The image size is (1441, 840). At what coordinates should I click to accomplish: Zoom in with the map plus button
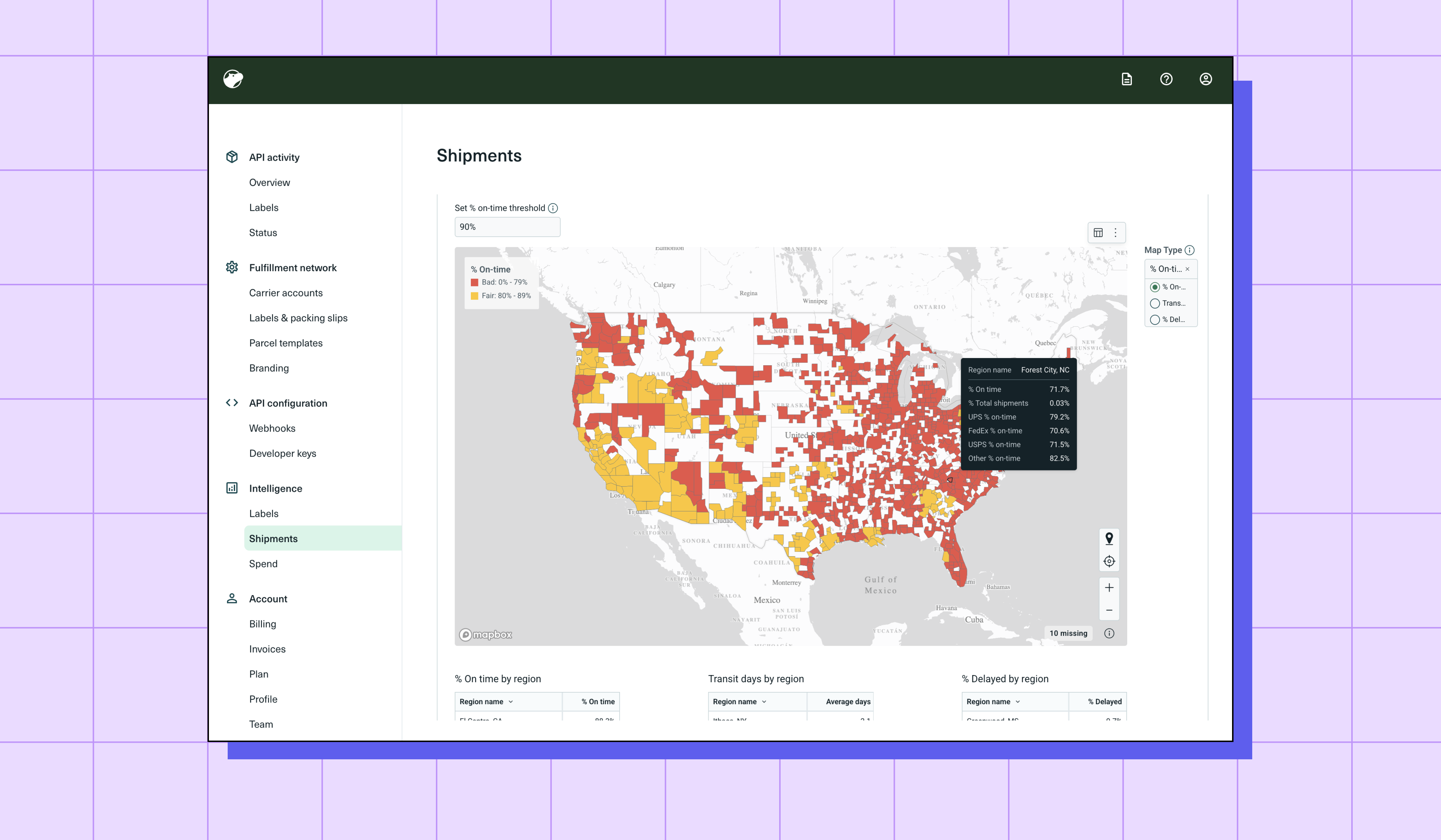[x=1109, y=588]
